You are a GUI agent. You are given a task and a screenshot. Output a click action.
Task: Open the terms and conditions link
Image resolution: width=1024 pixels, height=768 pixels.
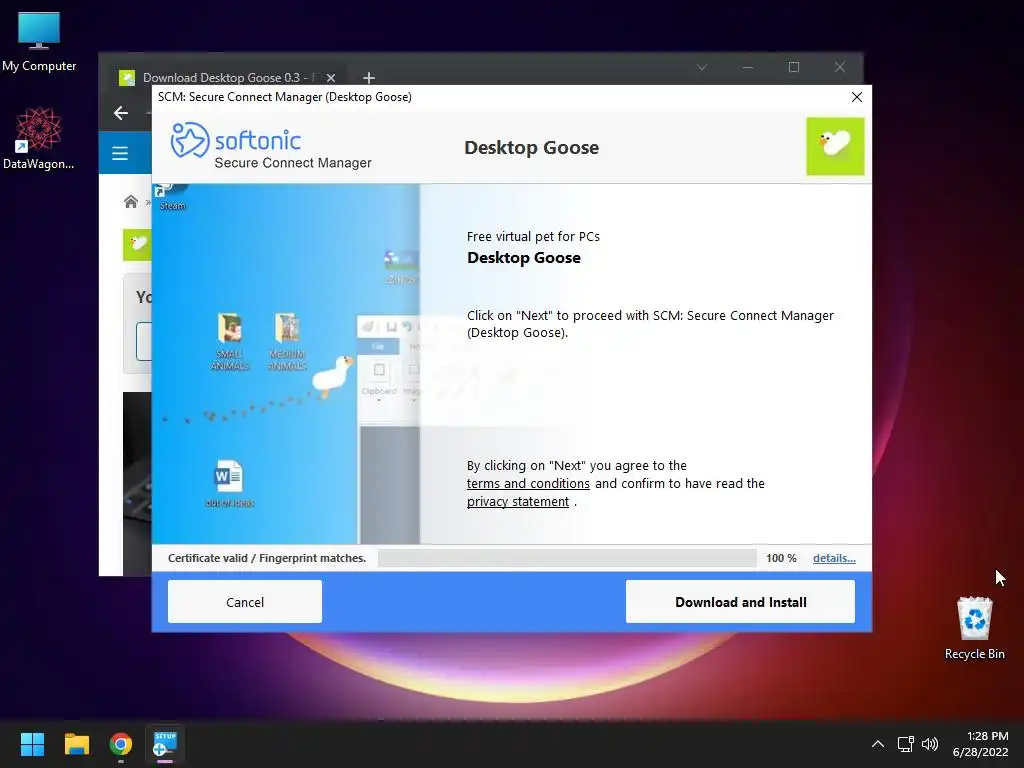point(528,483)
